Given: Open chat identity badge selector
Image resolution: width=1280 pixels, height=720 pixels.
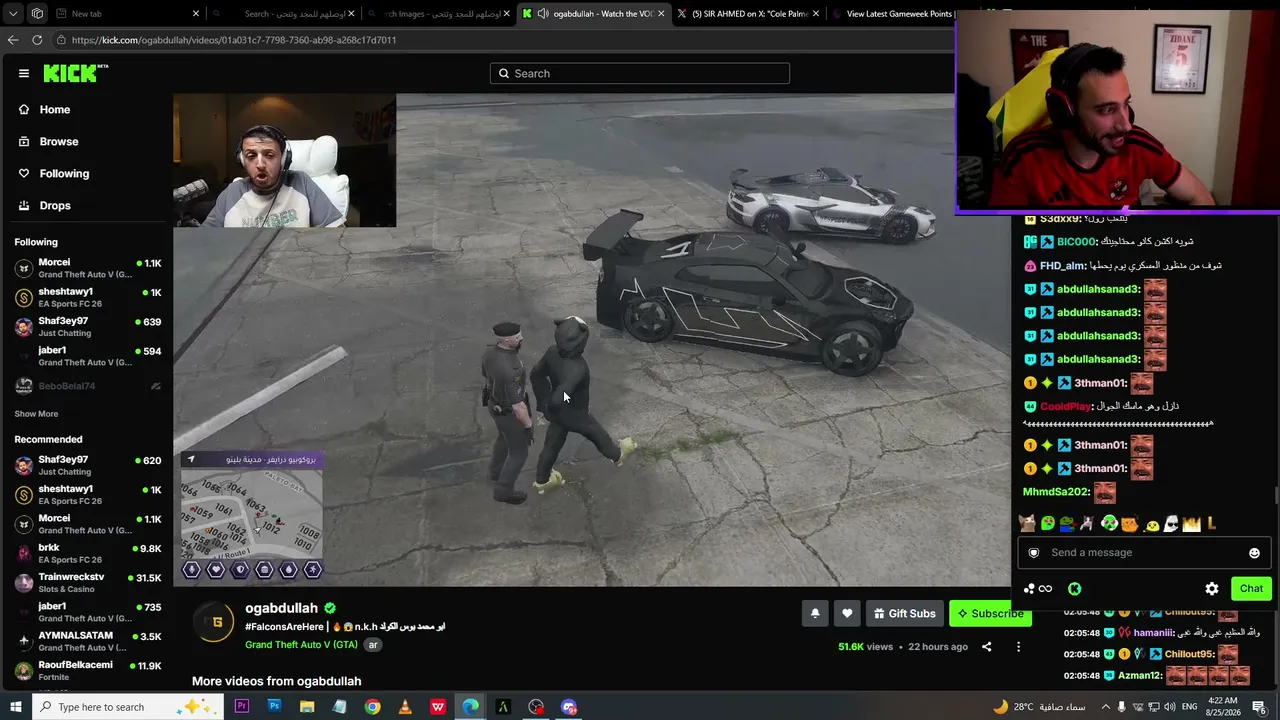Looking at the screenshot, I should tap(1034, 553).
